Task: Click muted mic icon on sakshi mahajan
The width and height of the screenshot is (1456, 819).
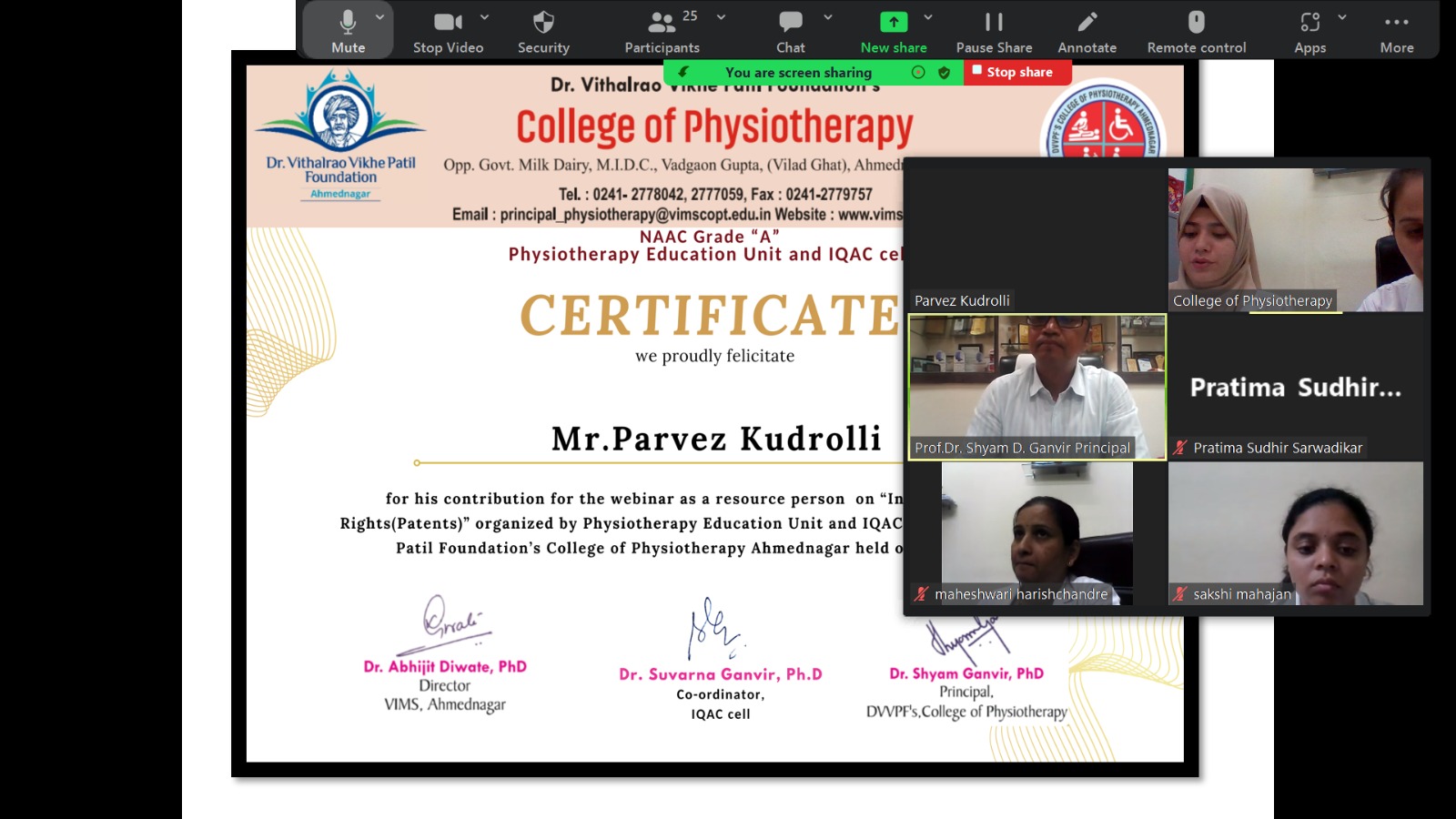Action: click(x=1180, y=594)
